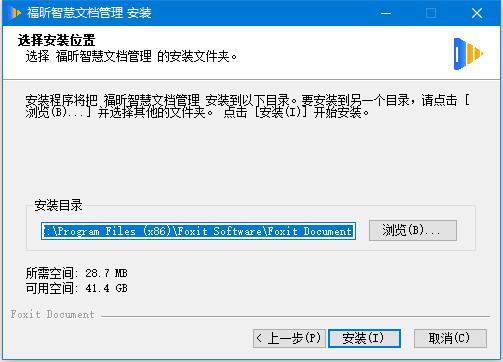This screenshot has height=362, width=503.
Task: Click the 所需空间: 28.7 MB text
Action: [x=77, y=273]
